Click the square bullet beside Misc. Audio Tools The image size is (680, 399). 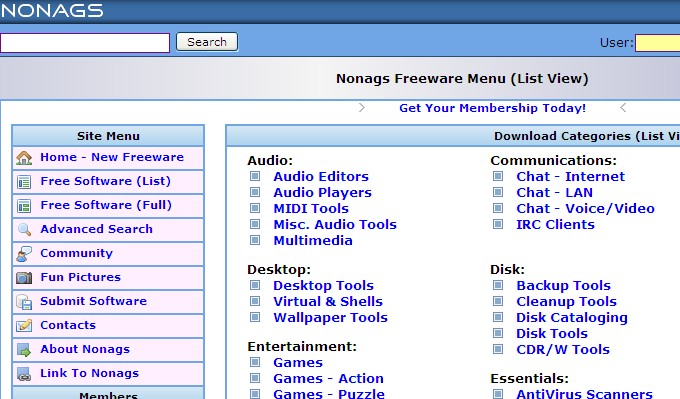tap(255, 224)
